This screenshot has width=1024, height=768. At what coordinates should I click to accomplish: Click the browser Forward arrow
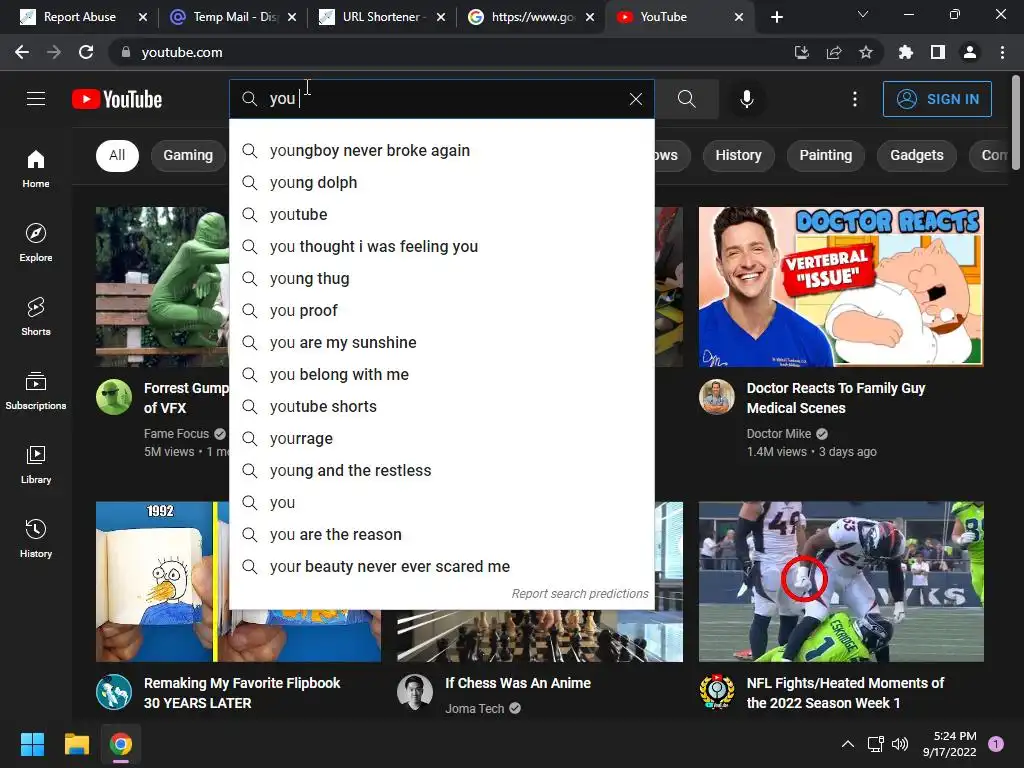(54, 52)
